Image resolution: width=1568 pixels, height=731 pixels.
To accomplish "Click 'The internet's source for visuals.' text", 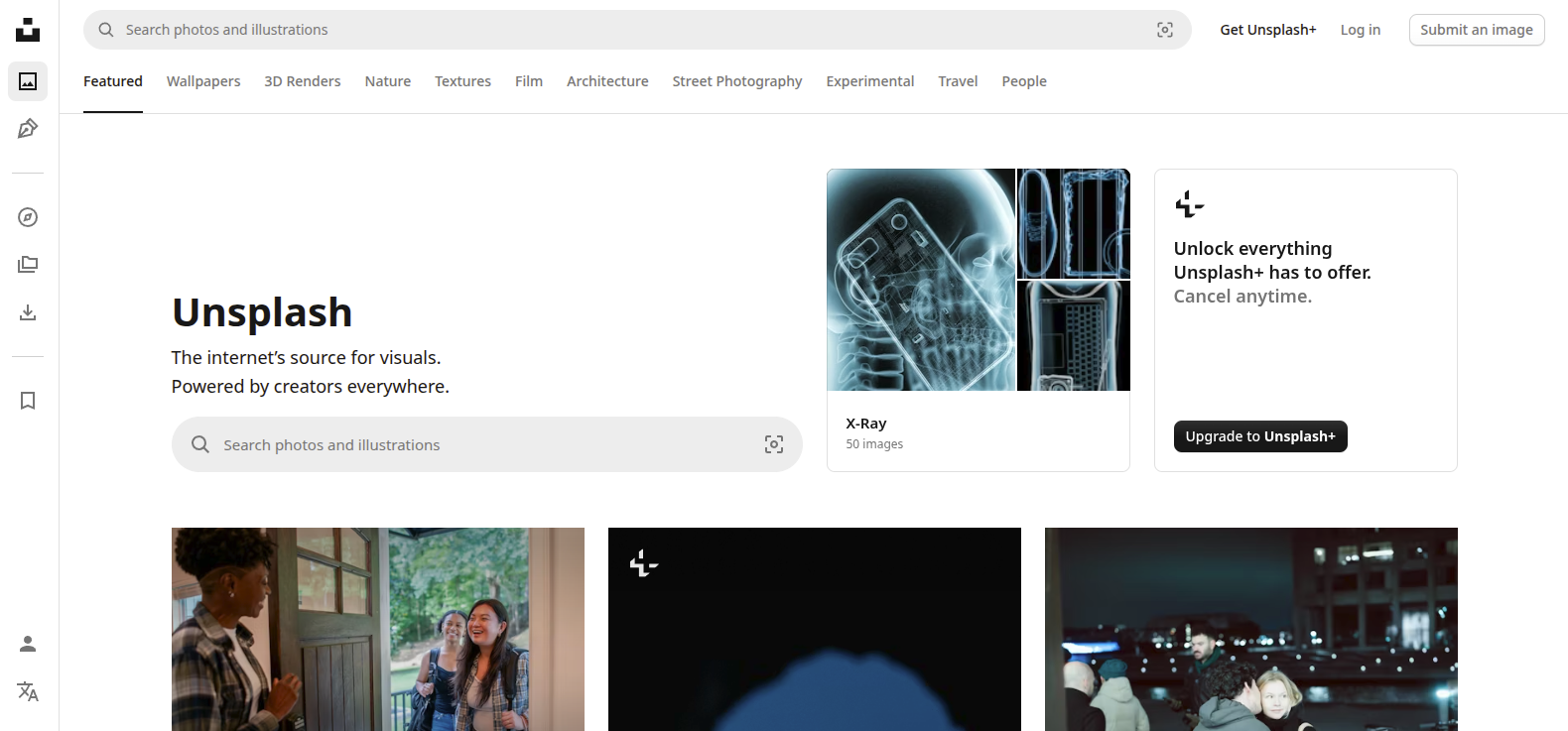I will [x=306, y=357].
